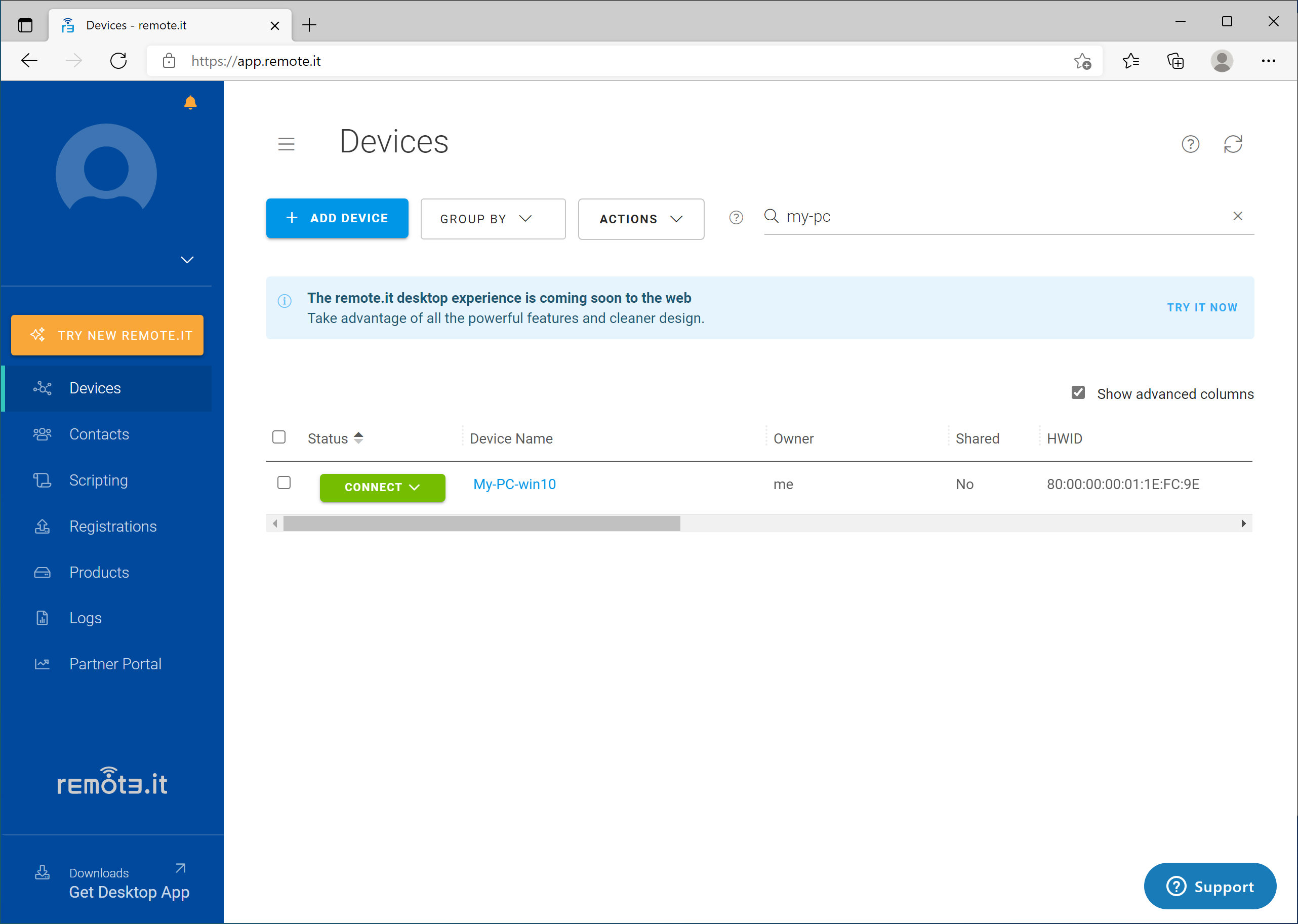Select the Devices - remote.it browser tab
This screenshot has height=924, width=1298.
tap(170, 25)
